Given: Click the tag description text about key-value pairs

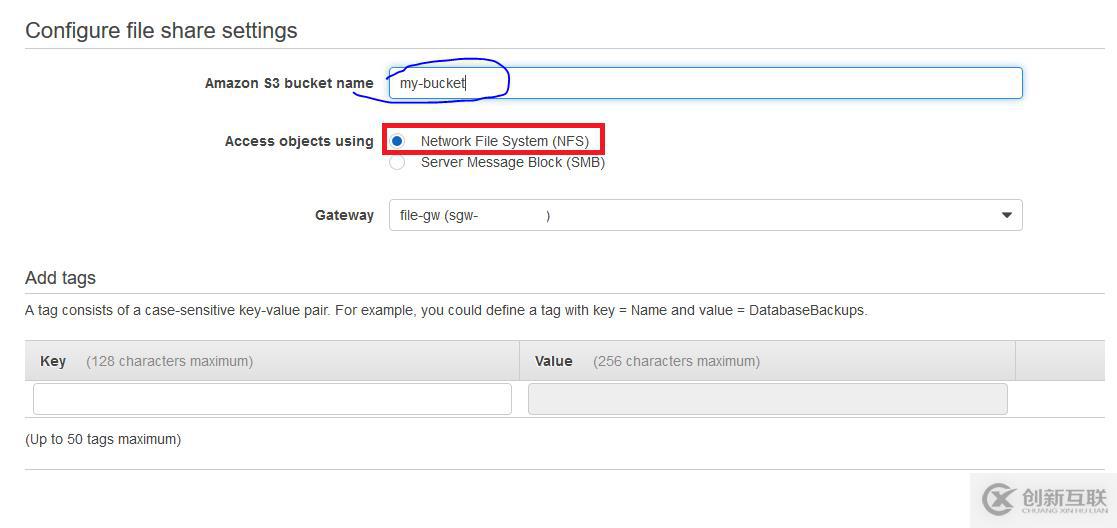Looking at the screenshot, I should (446, 311).
